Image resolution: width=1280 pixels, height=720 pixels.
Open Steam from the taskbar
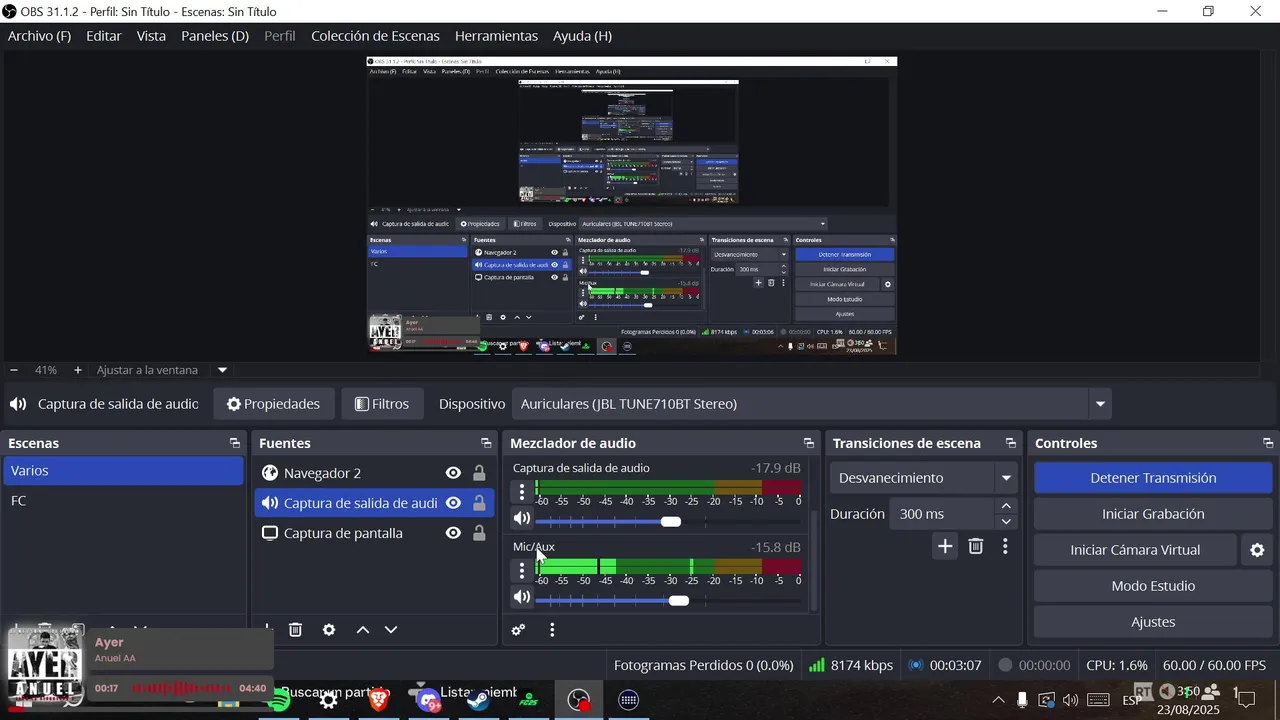point(479,700)
